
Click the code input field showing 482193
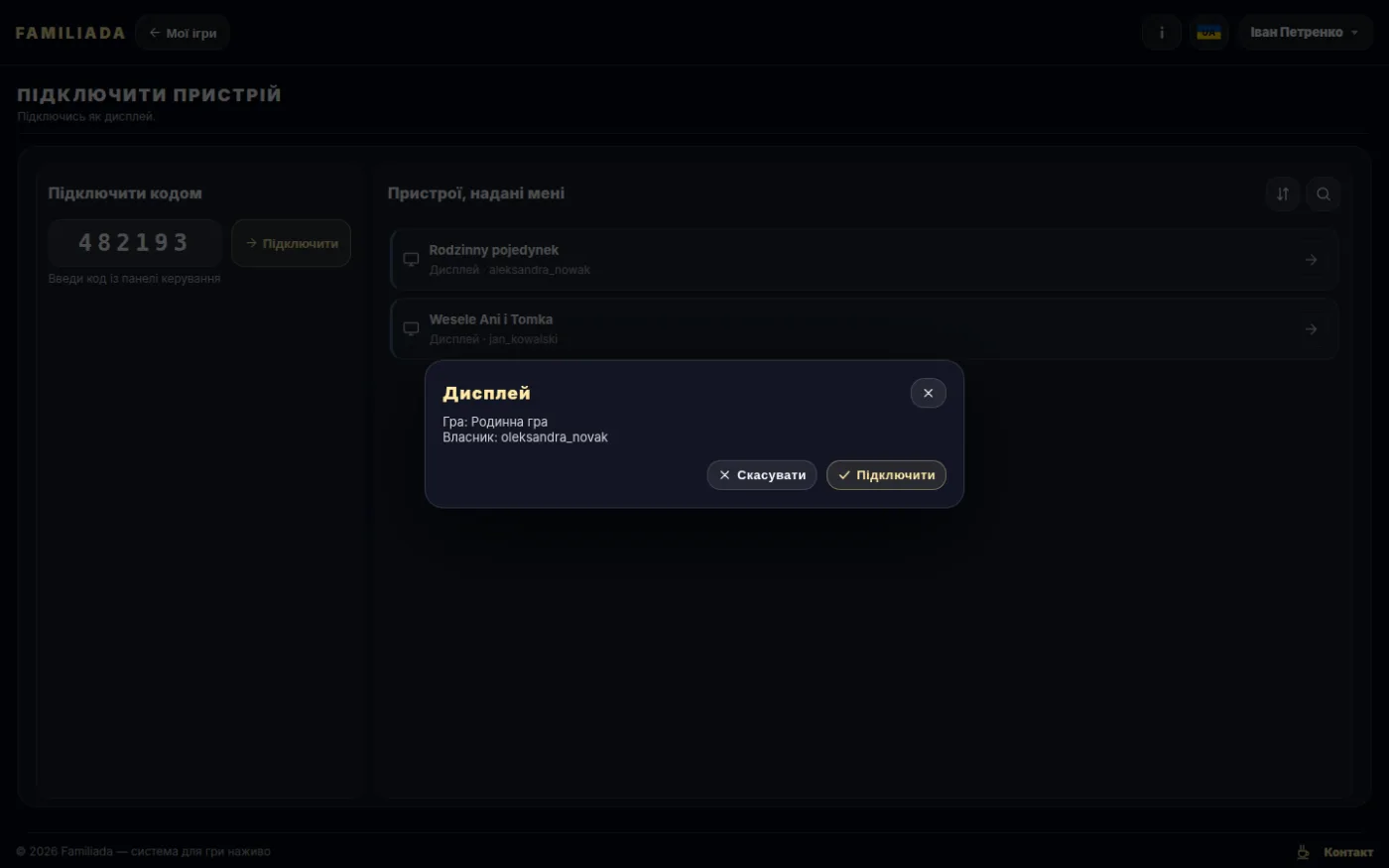134,243
